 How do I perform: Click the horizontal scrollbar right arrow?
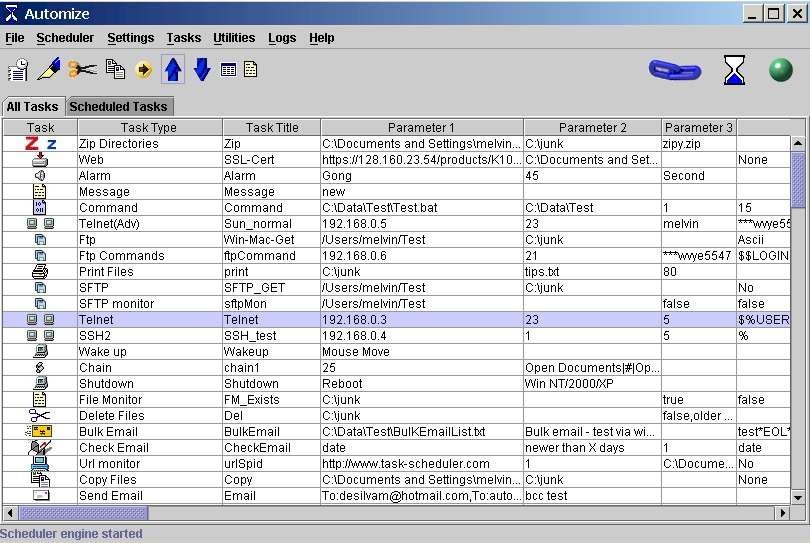coord(783,513)
